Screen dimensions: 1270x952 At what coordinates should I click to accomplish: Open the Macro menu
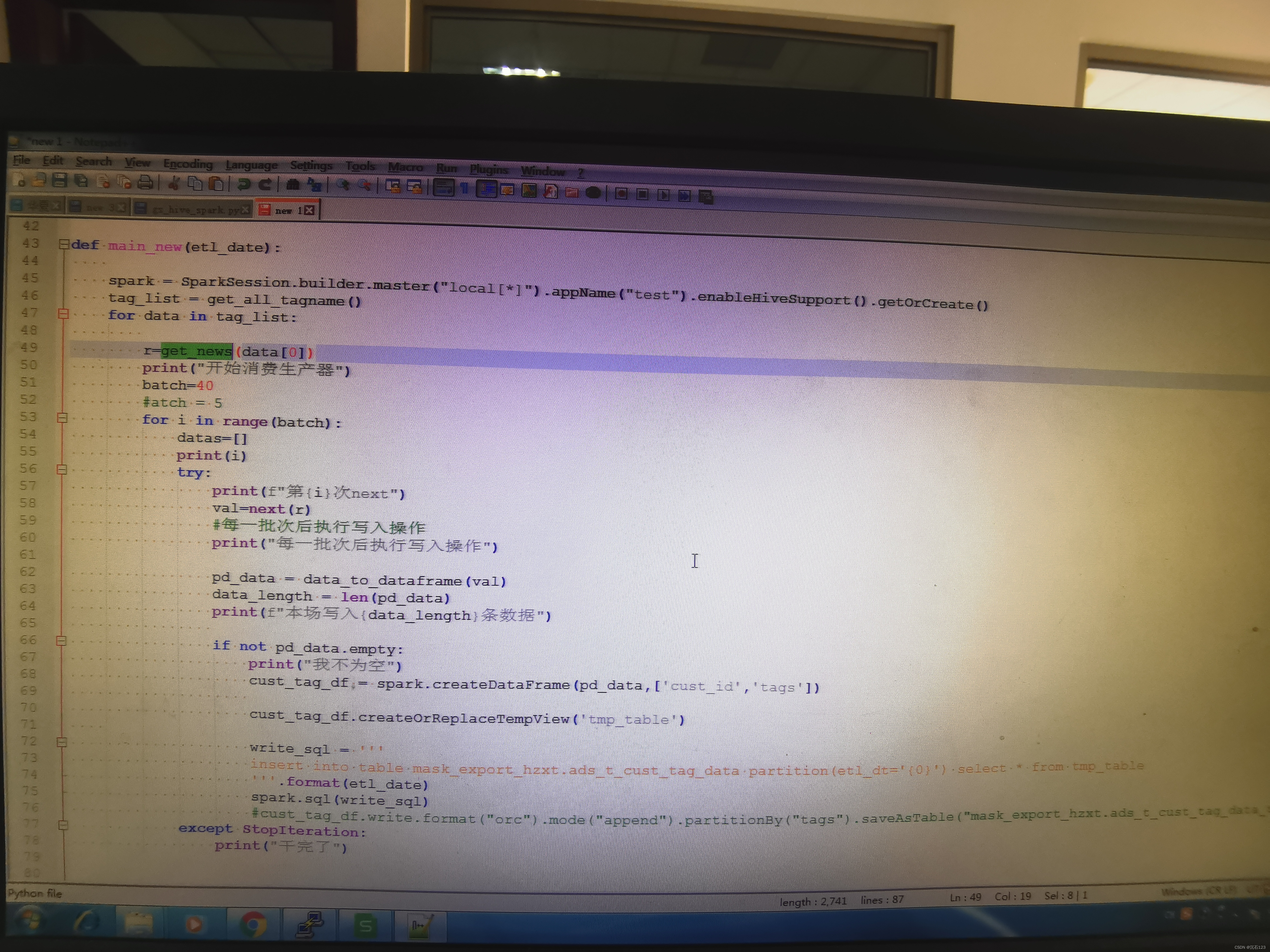coord(405,167)
